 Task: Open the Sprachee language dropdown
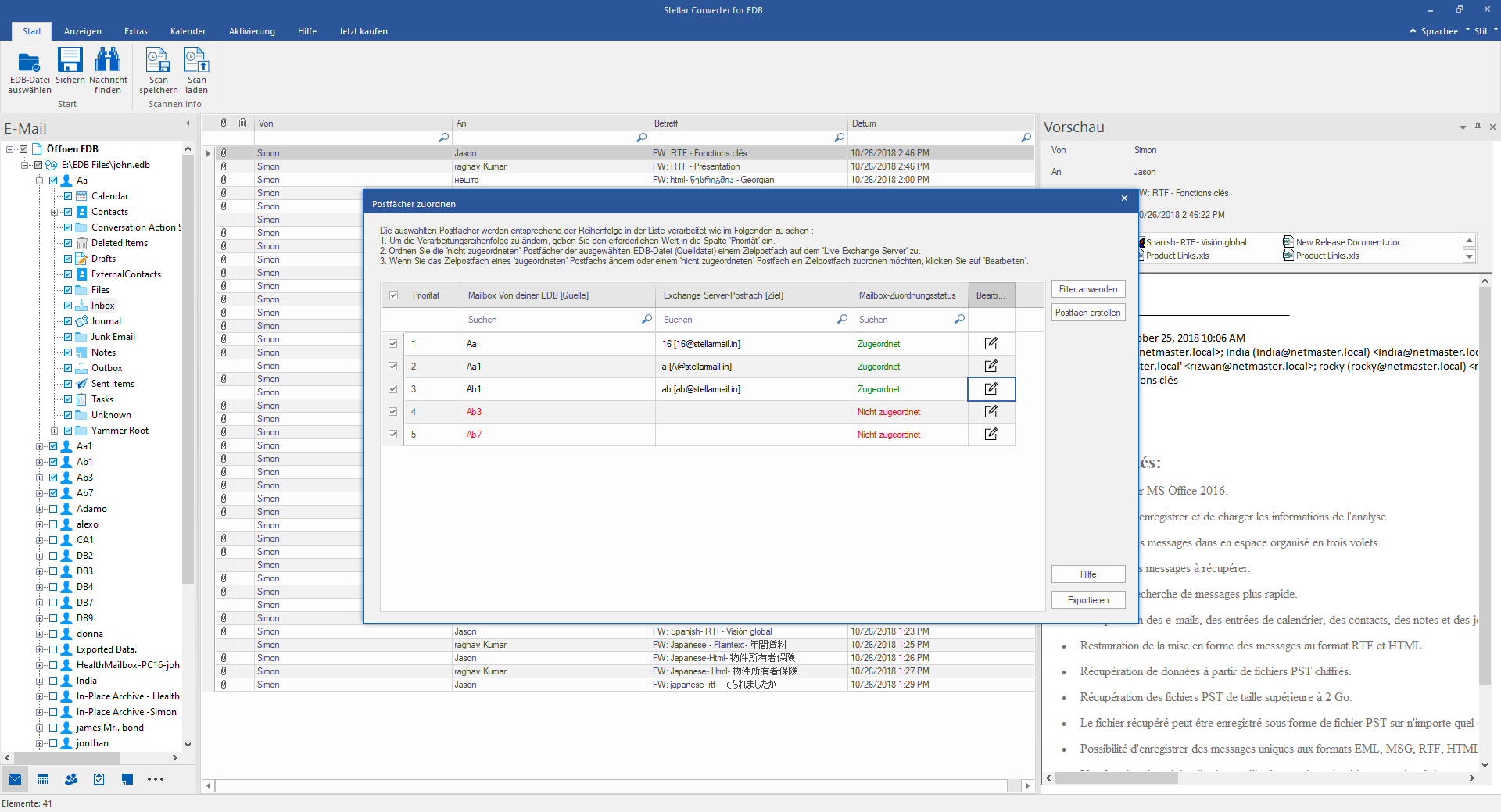pos(1445,31)
